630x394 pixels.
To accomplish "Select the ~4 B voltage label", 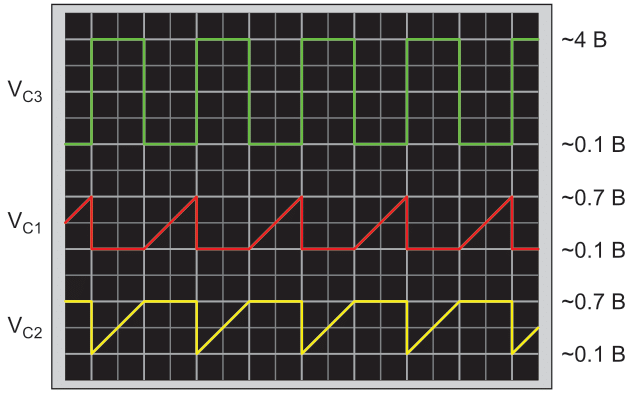I will (584, 40).
